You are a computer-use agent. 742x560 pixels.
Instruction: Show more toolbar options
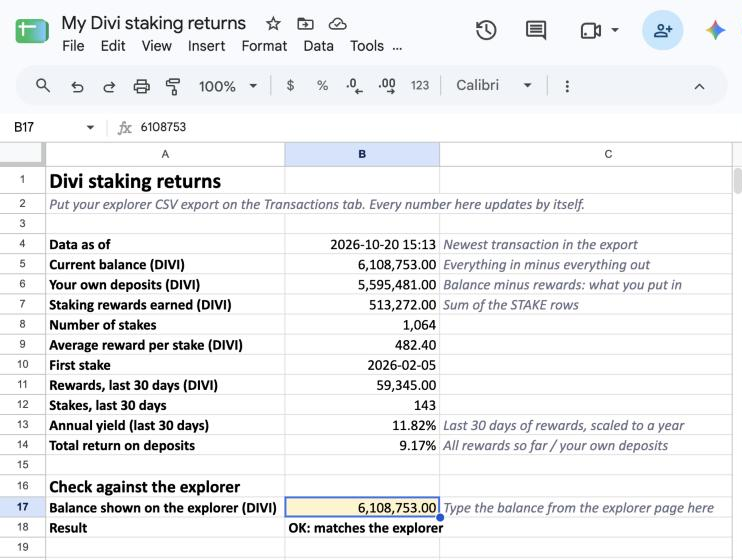(x=567, y=86)
